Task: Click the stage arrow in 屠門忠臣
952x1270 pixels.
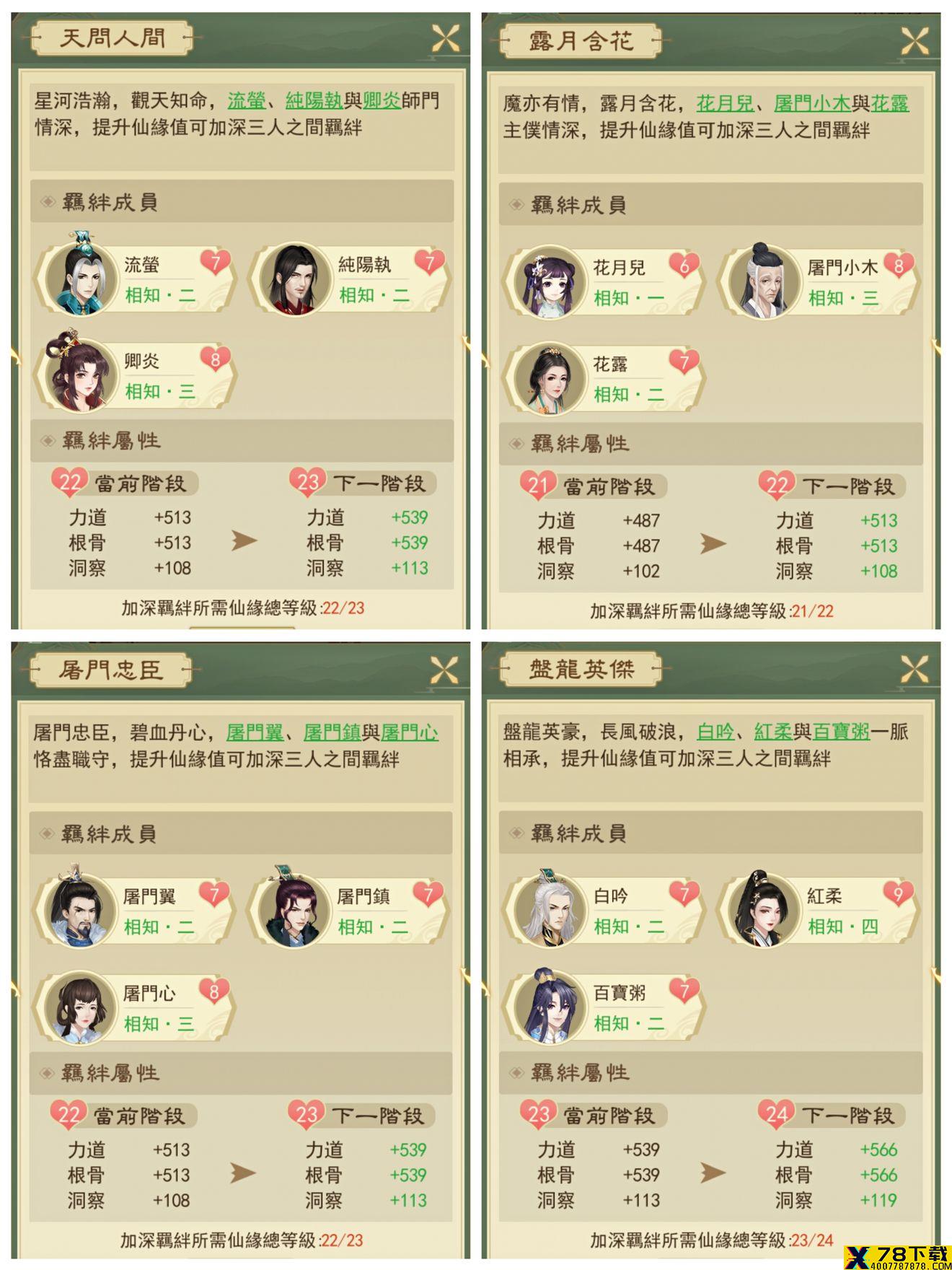Action: tap(243, 1173)
